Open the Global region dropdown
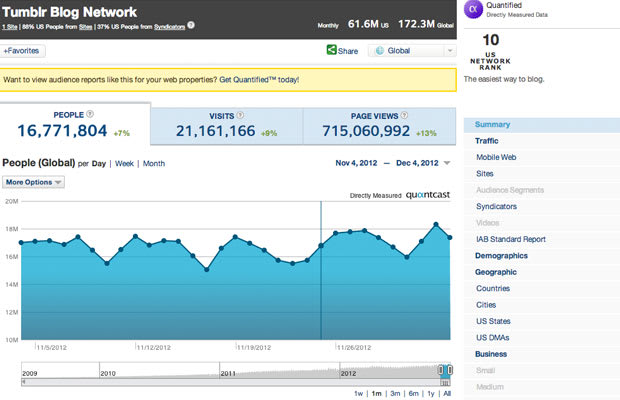The height and width of the screenshot is (400, 620). [x=412, y=51]
